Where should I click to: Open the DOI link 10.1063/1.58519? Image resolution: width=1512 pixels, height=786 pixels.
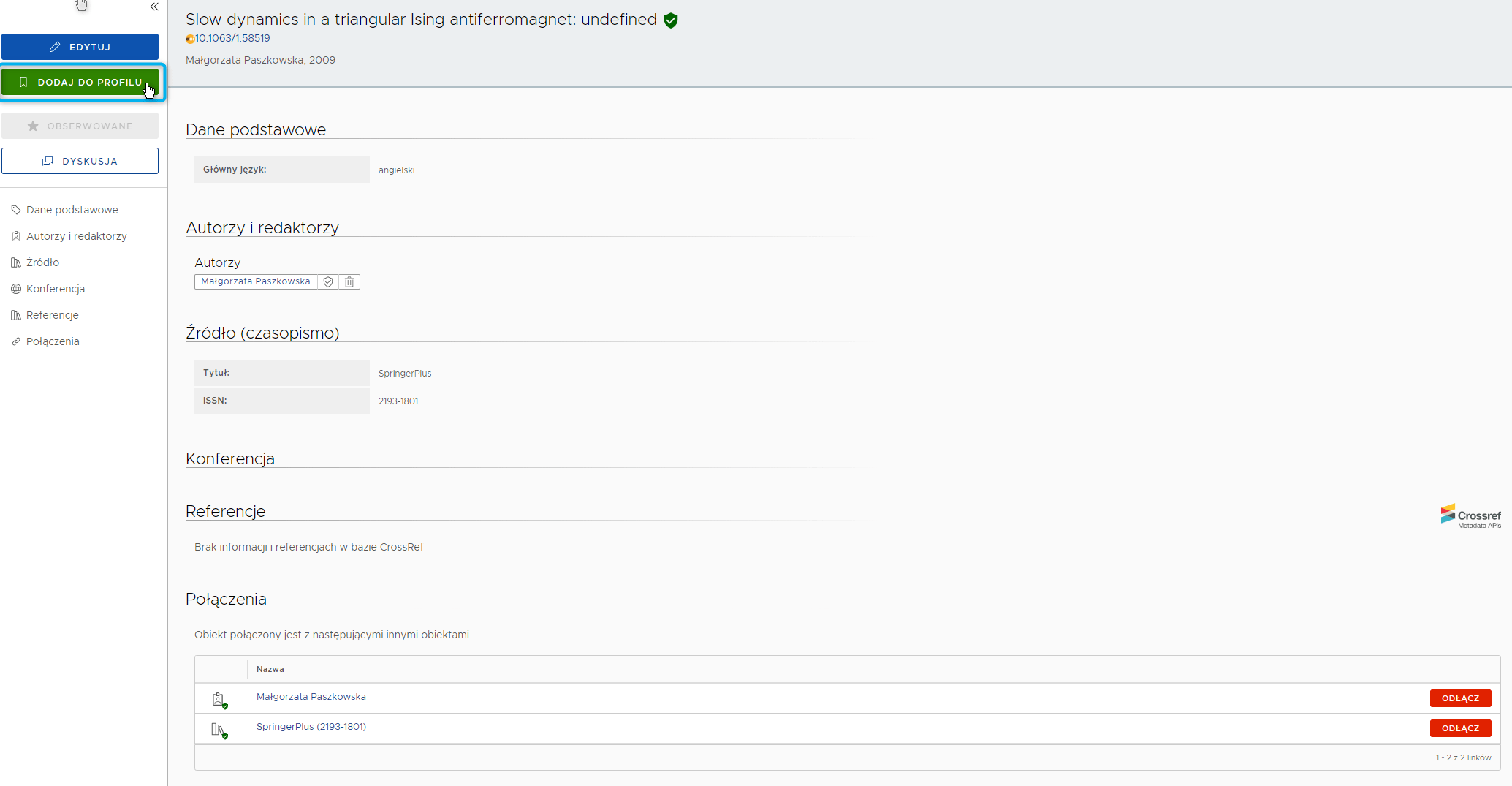click(x=232, y=38)
